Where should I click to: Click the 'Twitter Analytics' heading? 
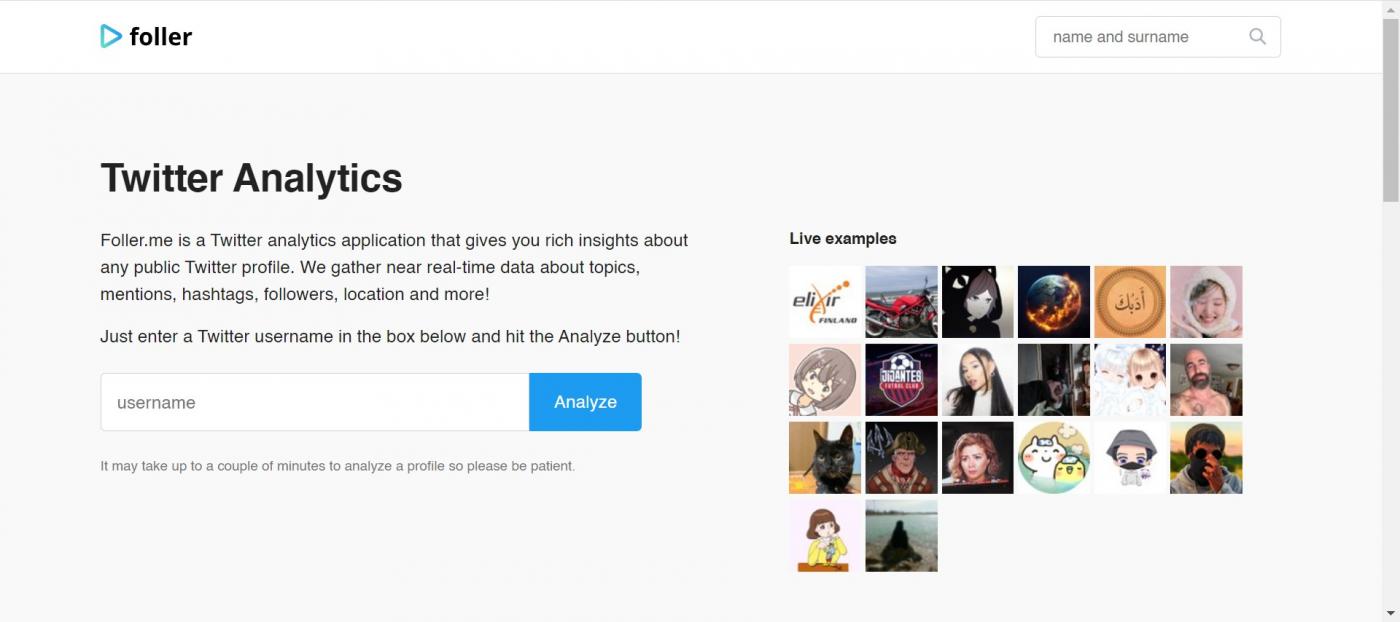point(251,178)
